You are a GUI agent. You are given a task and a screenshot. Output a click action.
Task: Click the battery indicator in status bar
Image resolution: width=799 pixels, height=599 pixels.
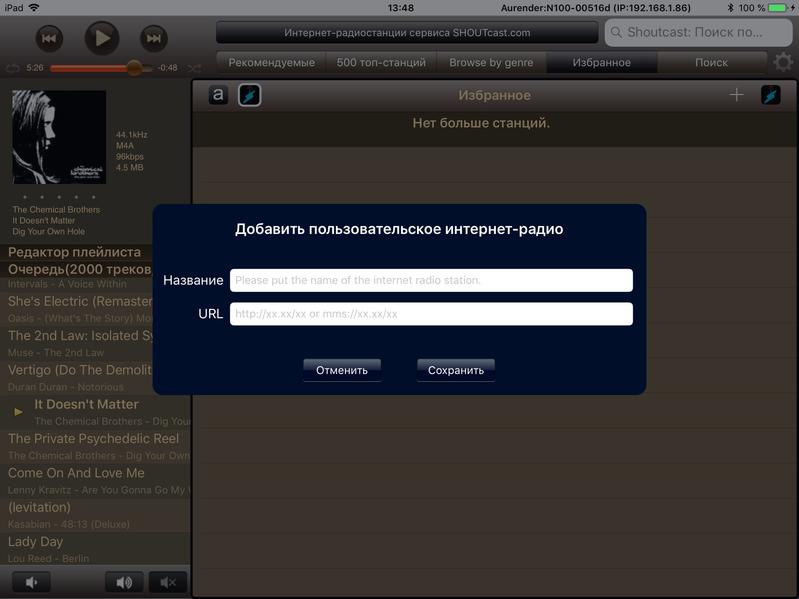click(780, 8)
